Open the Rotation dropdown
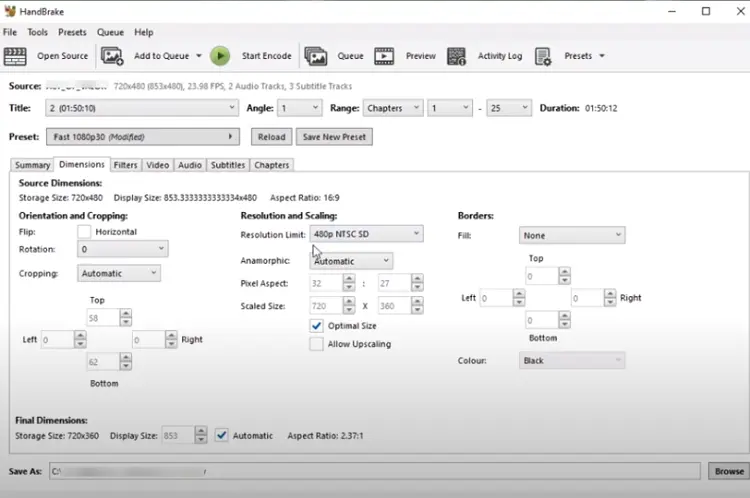This screenshot has height=498, width=750. point(122,249)
